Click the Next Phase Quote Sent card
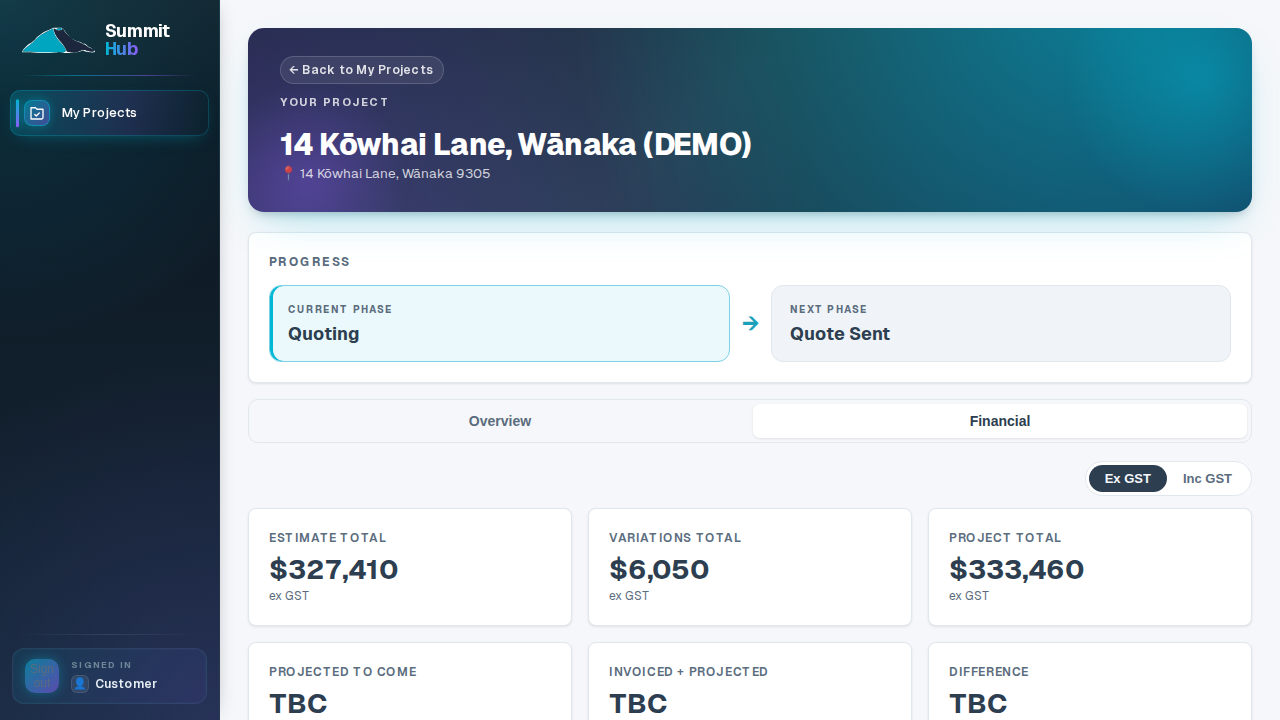This screenshot has width=1280, height=720. click(x=1001, y=323)
